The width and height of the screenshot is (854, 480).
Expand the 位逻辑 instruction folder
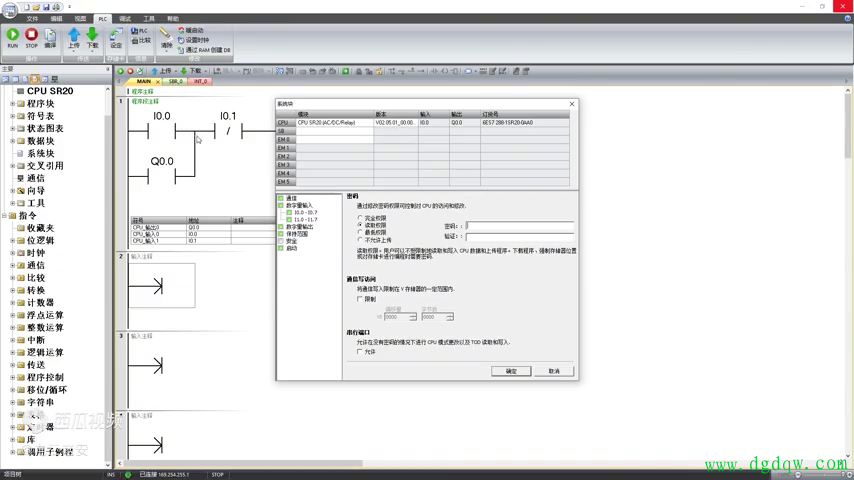click(x=13, y=241)
